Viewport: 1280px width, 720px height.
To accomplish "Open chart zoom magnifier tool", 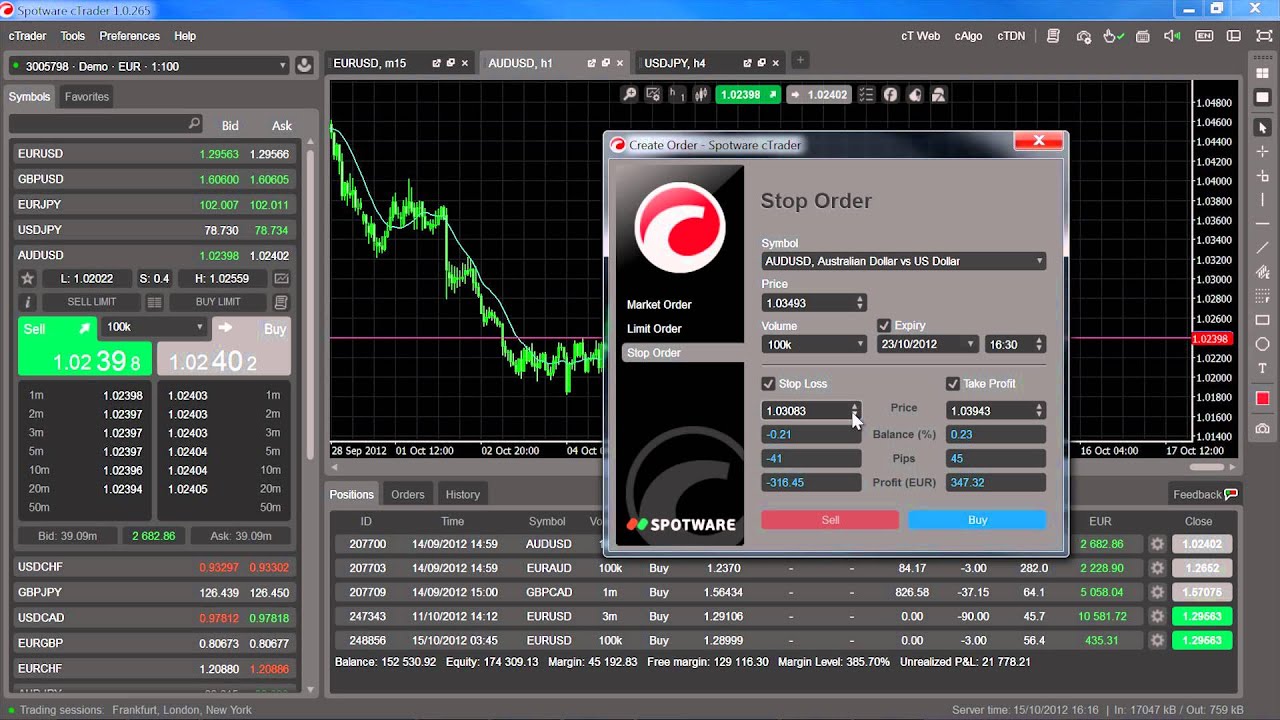I will pyautogui.click(x=629, y=95).
